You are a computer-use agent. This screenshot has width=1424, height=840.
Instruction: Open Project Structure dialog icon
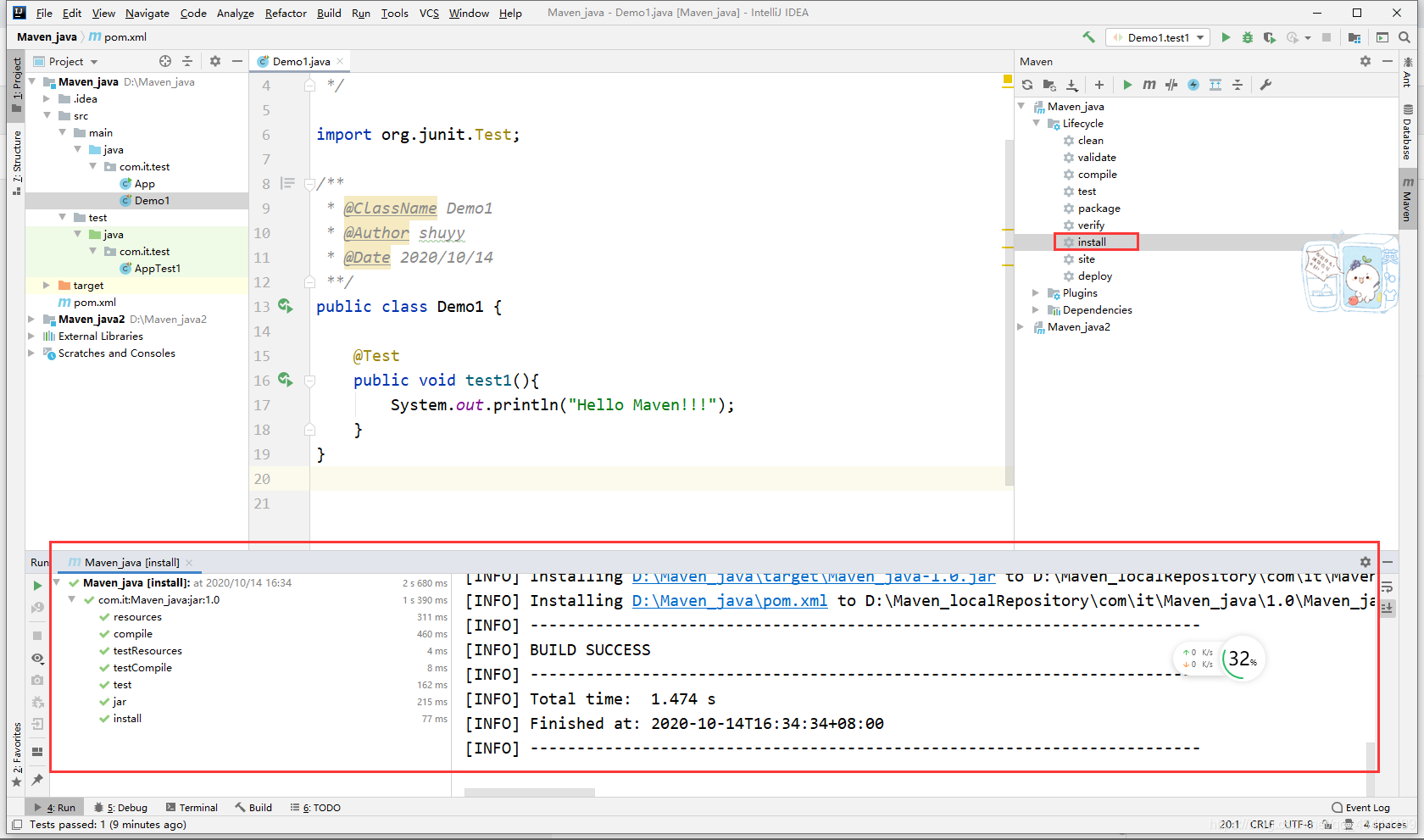tap(1354, 37)
